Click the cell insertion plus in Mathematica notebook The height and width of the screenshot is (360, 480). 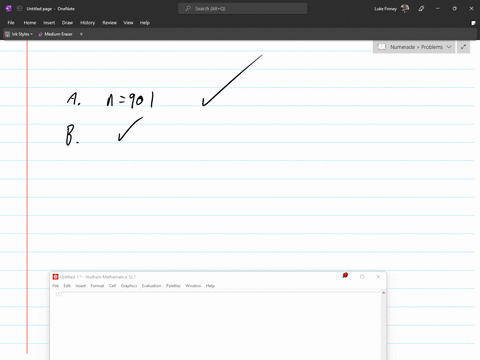[x=59, y=293]
